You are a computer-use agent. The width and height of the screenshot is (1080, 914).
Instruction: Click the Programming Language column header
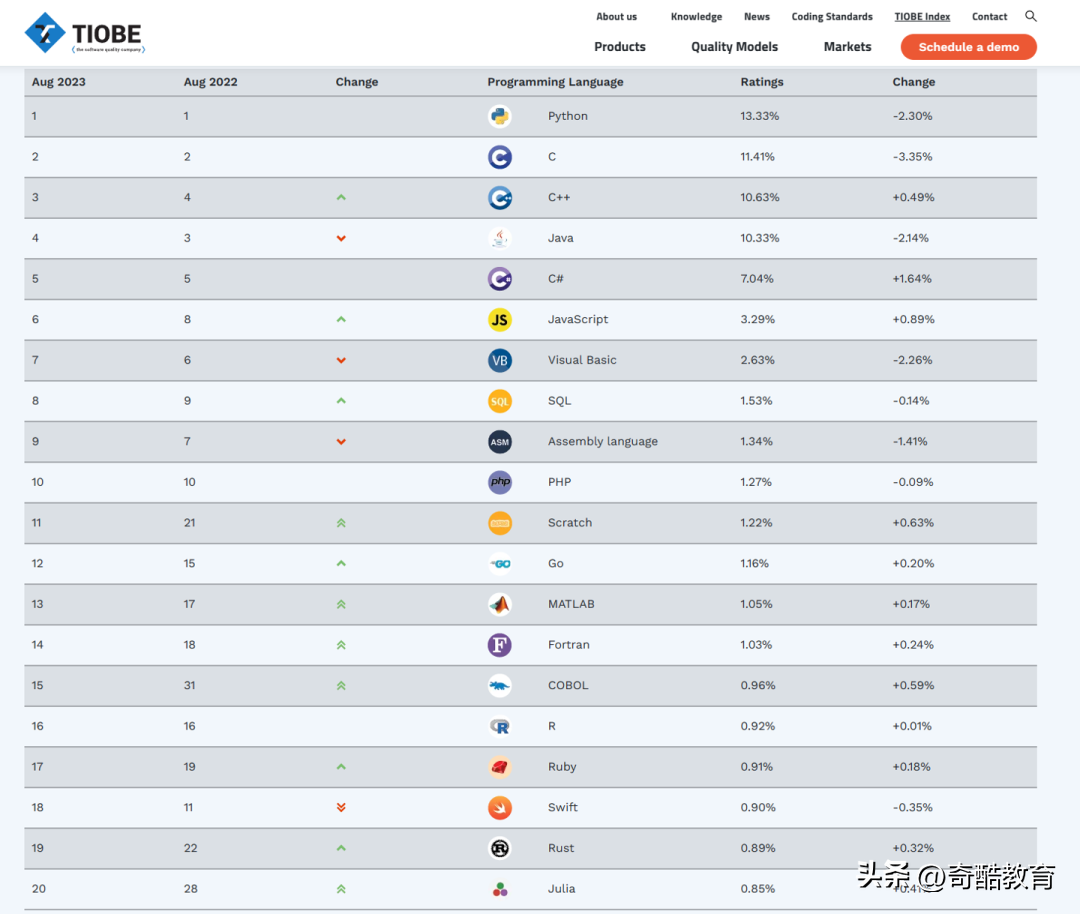(555, 82)
